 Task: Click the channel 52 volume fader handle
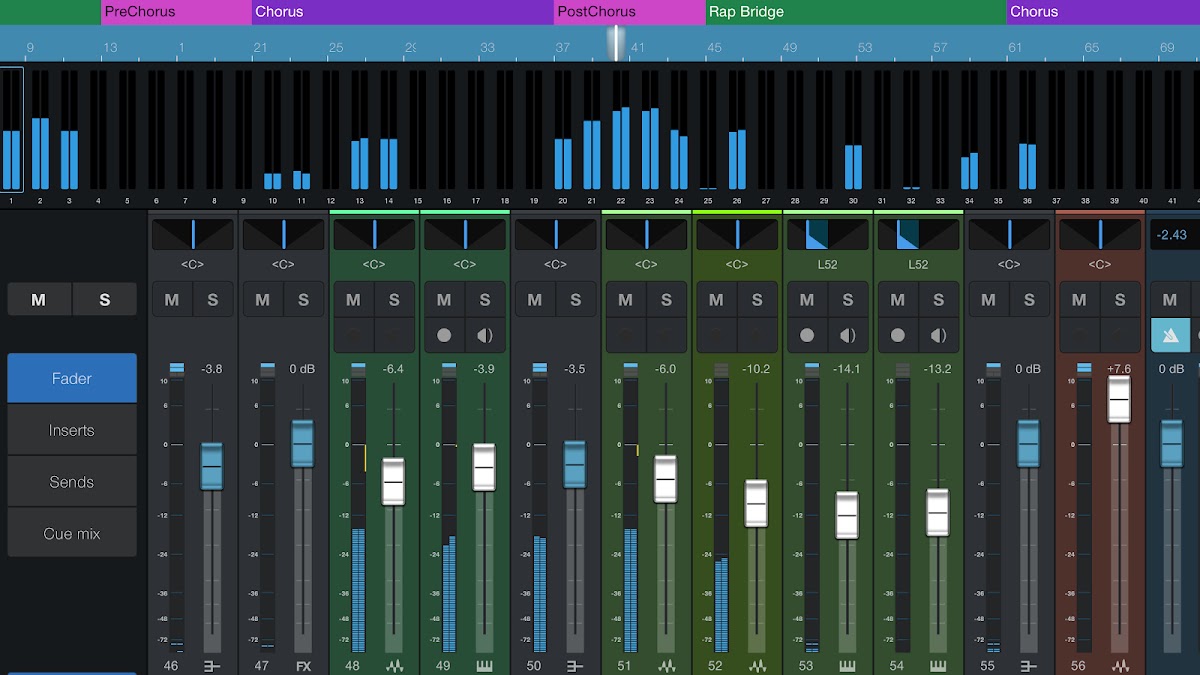point(756,503)
